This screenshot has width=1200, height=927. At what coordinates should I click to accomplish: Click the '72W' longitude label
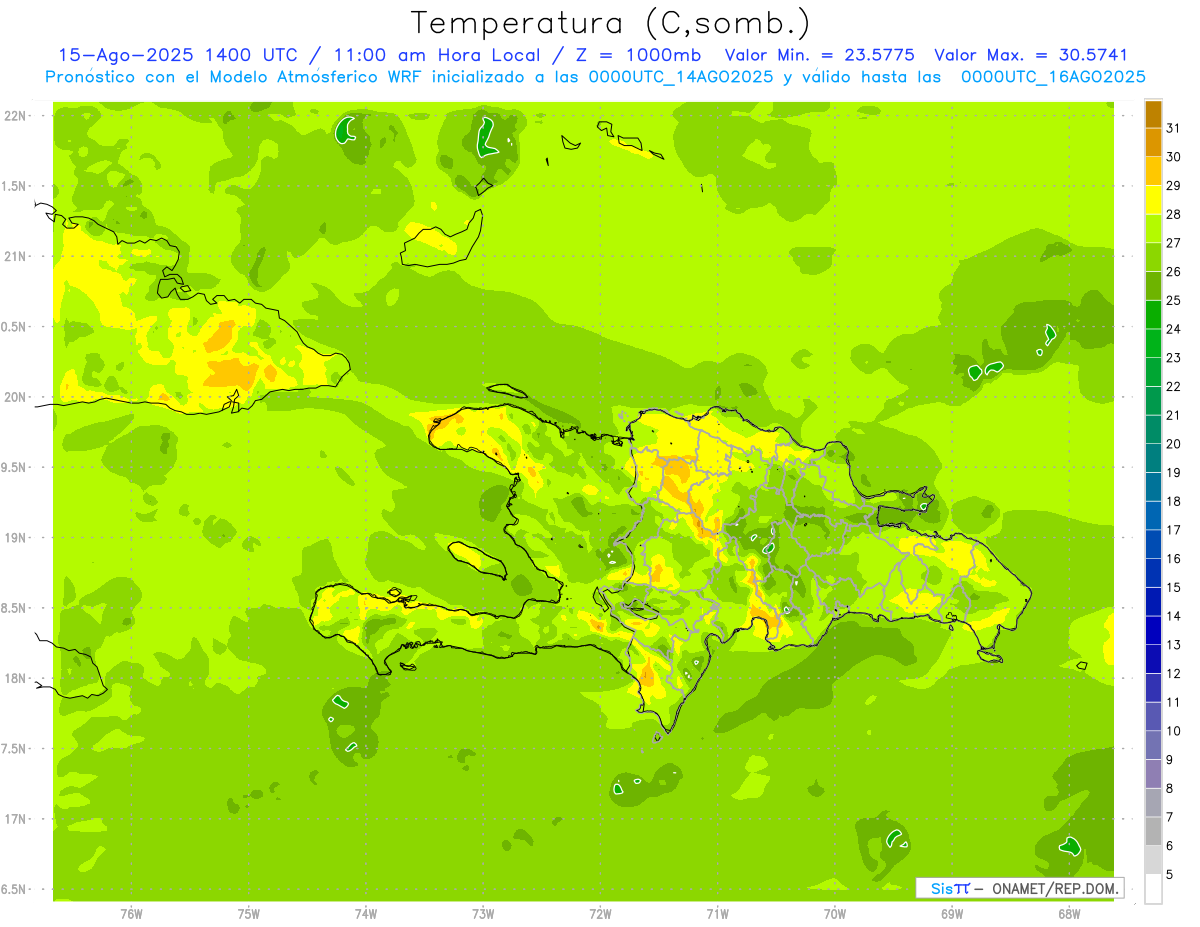pyautogui.click(x=600, y=914)
